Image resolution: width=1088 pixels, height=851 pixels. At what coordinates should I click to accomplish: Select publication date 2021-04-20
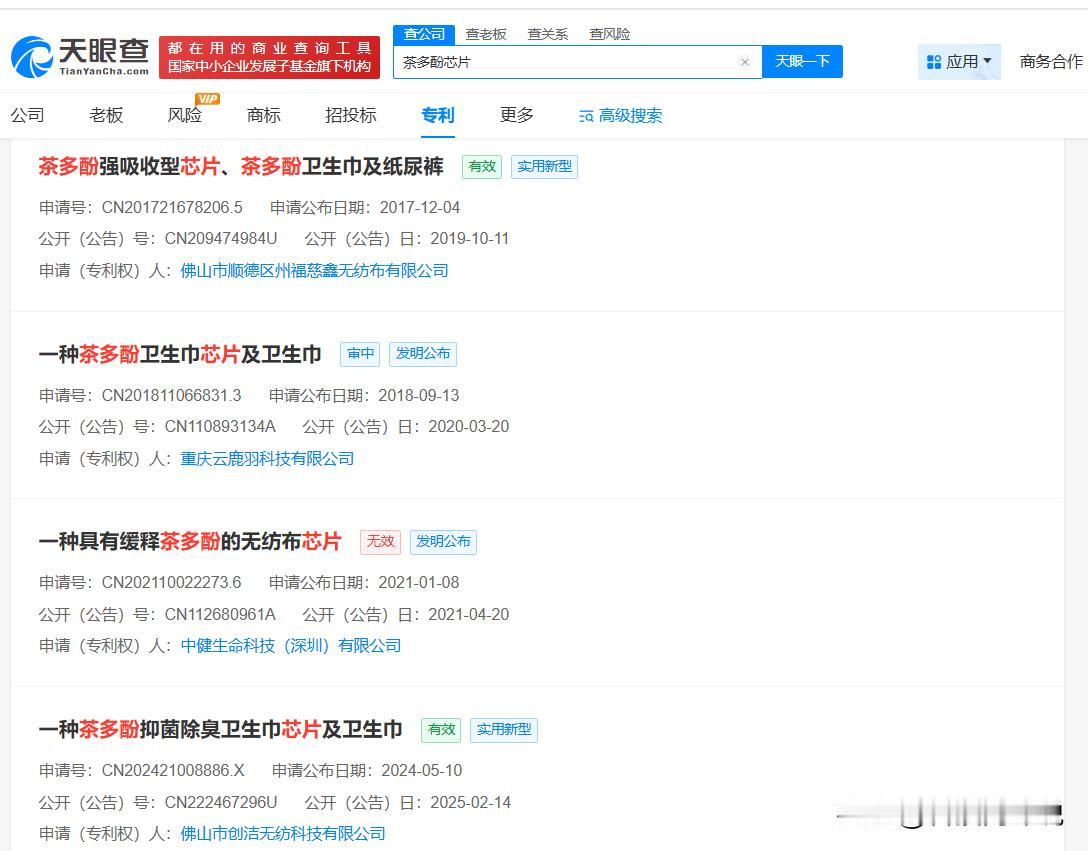(x=468, y=614)
